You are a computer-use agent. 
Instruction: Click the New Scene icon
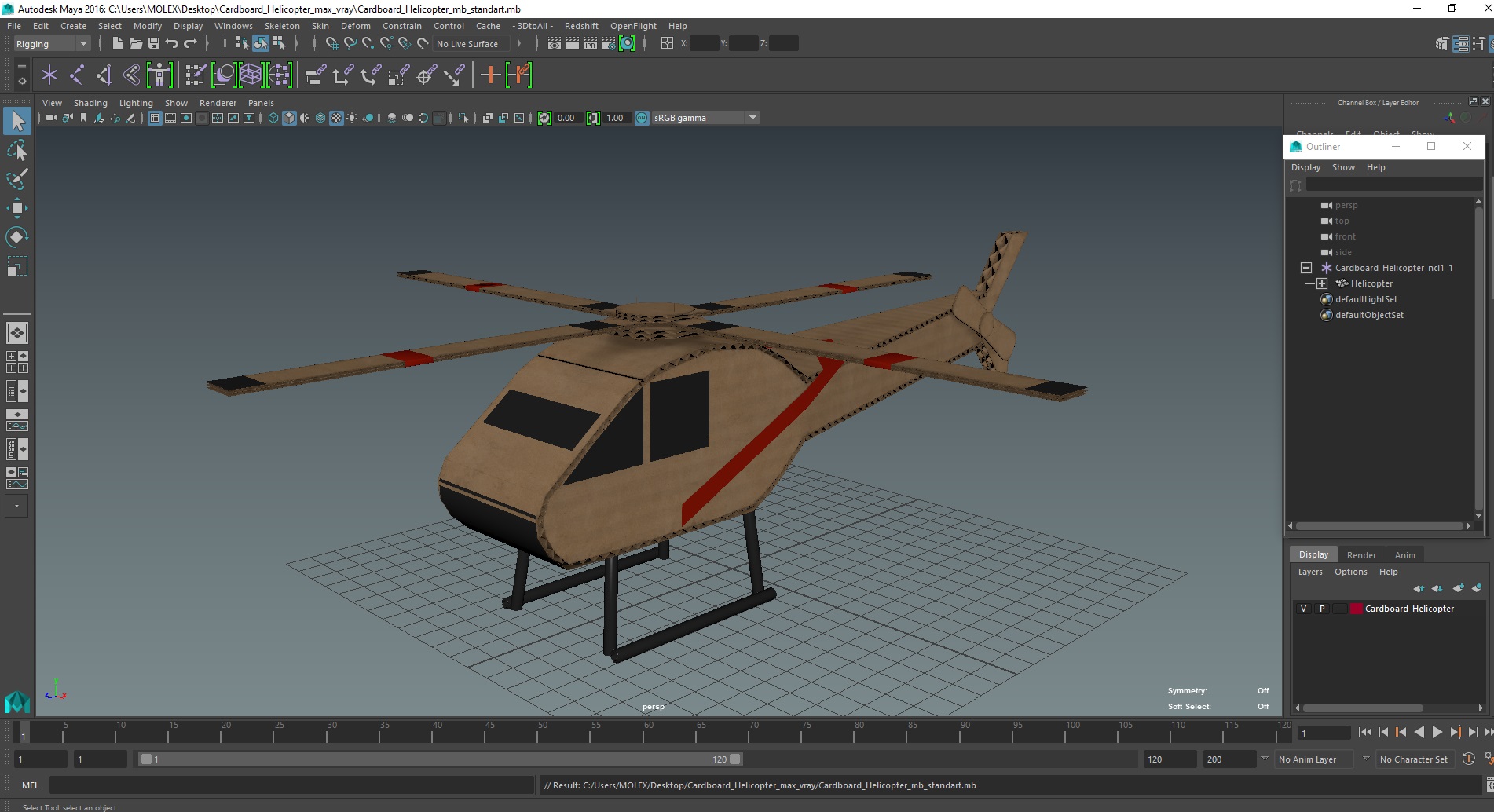click(x=117, y=44)
